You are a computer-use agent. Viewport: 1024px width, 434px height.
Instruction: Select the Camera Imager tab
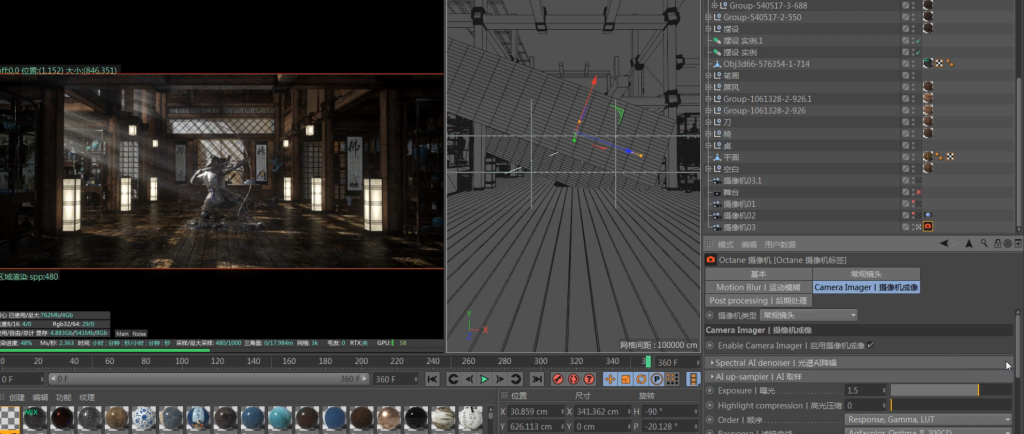pyautogui.click(x=867, y=287)
